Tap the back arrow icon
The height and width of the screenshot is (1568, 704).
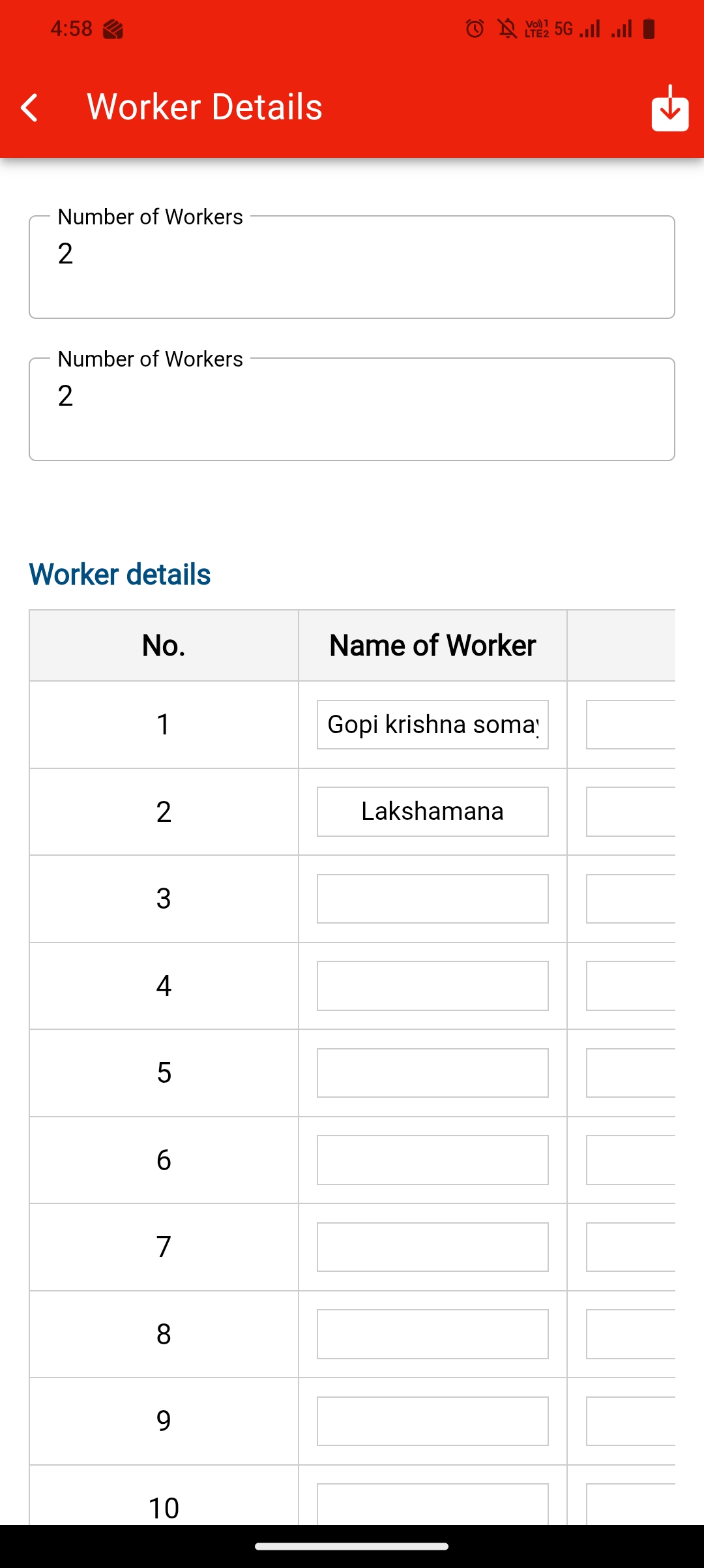tap(30, 108)
